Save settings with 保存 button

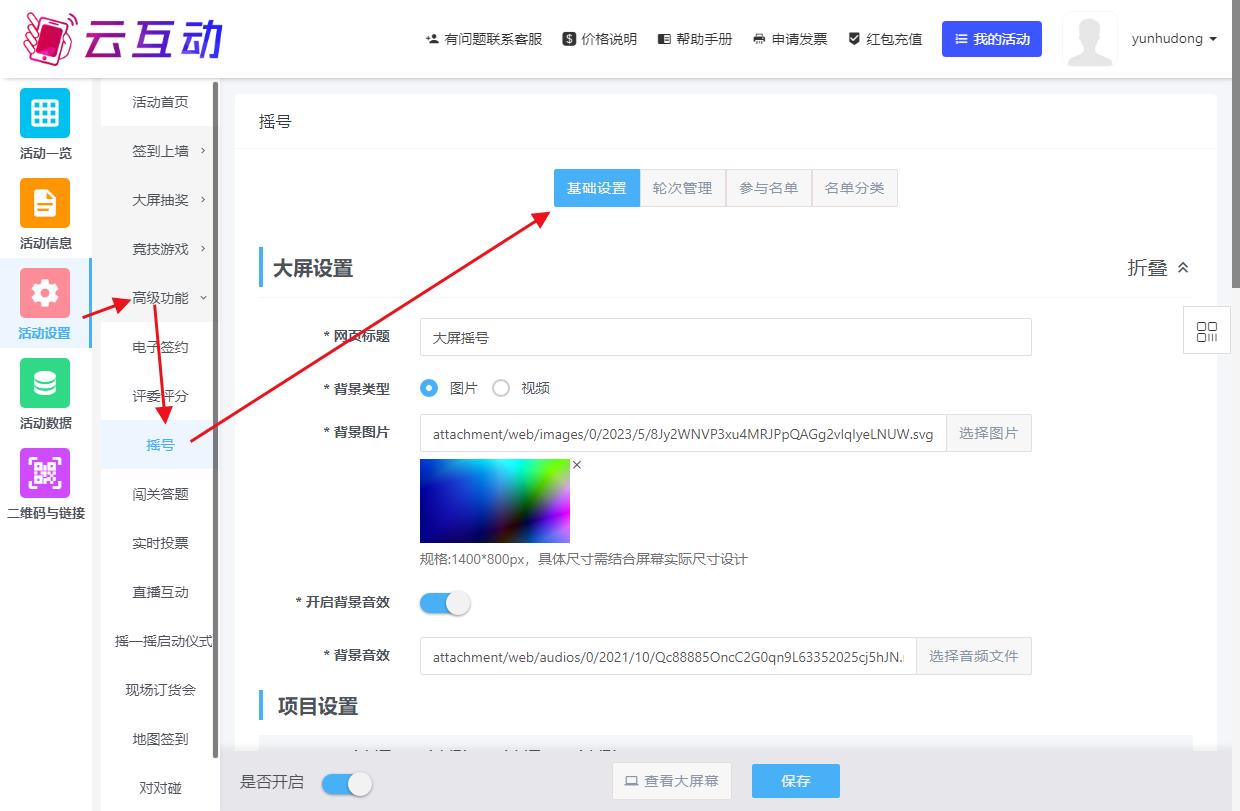[x=796, y=781]
